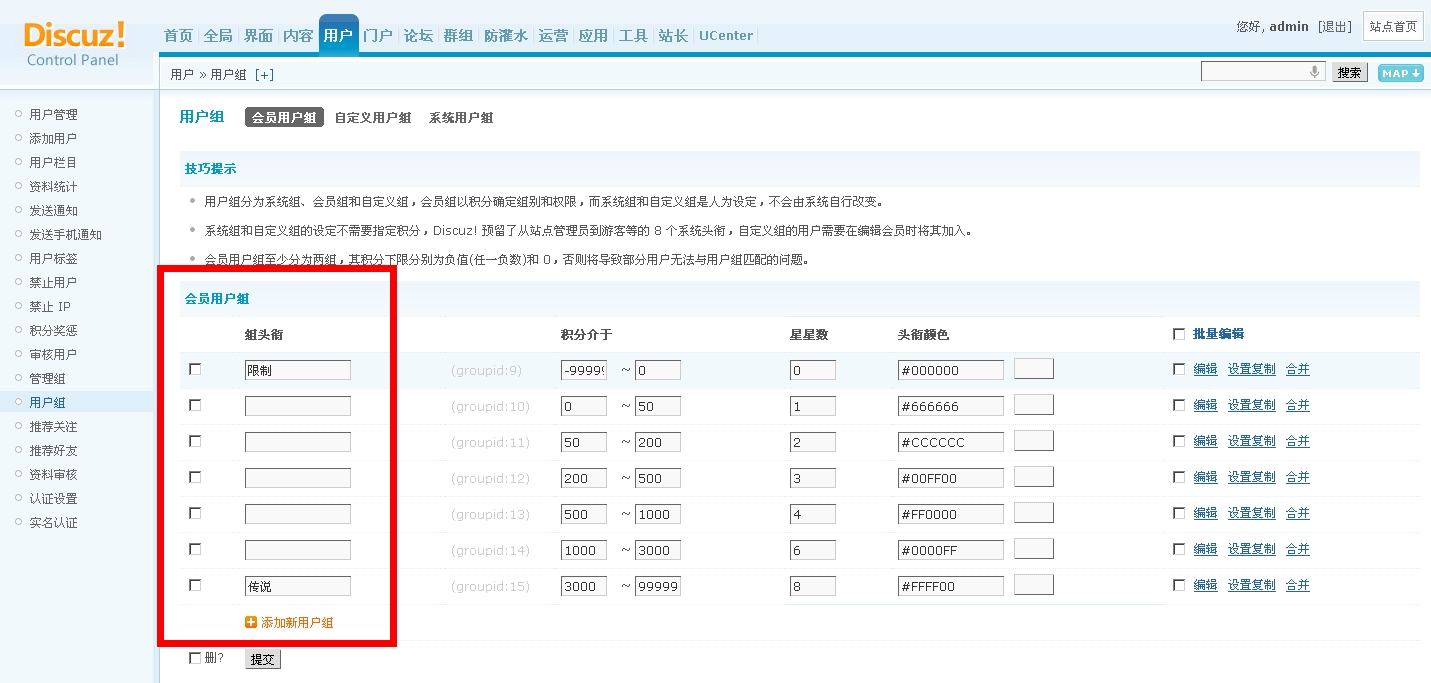1431x683 pixels.
Task: Open 实名认证 in the sidebar
Action: coord(53,522)
